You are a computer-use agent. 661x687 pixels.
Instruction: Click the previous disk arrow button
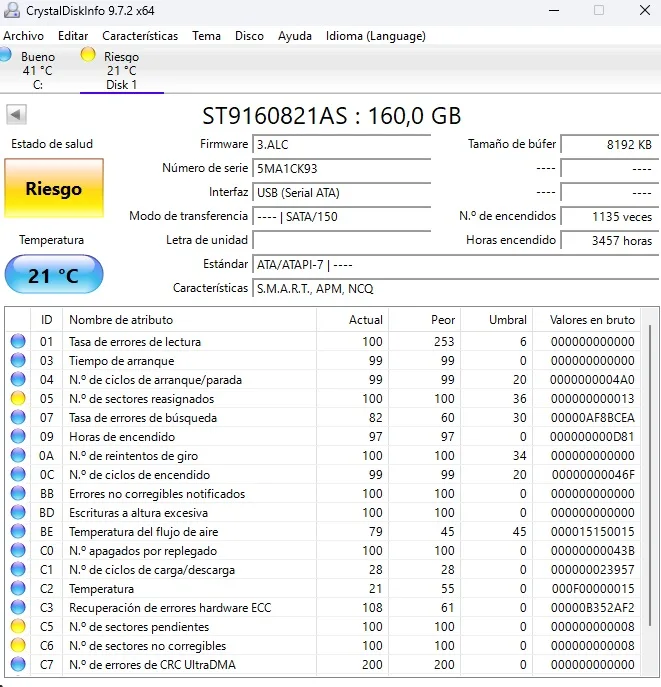(x=16, y=115)
